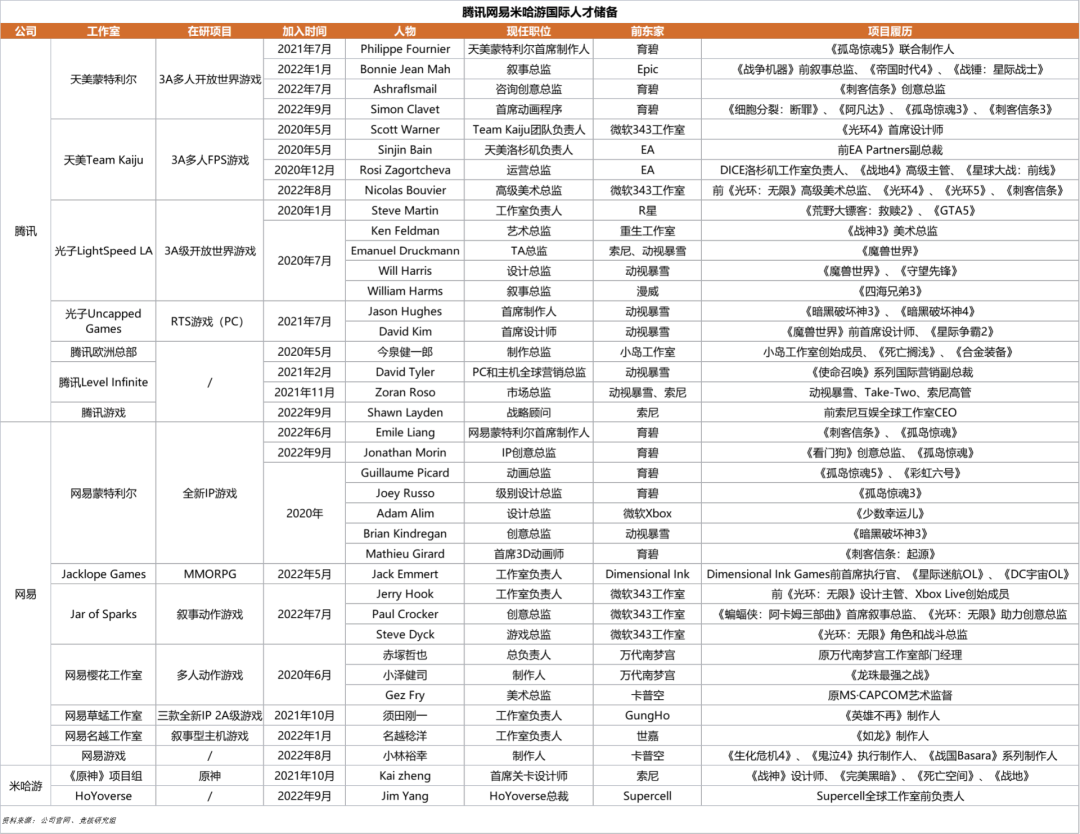Select the cell Philippe Fournier

pyautogui.click(x=405, y=49)
